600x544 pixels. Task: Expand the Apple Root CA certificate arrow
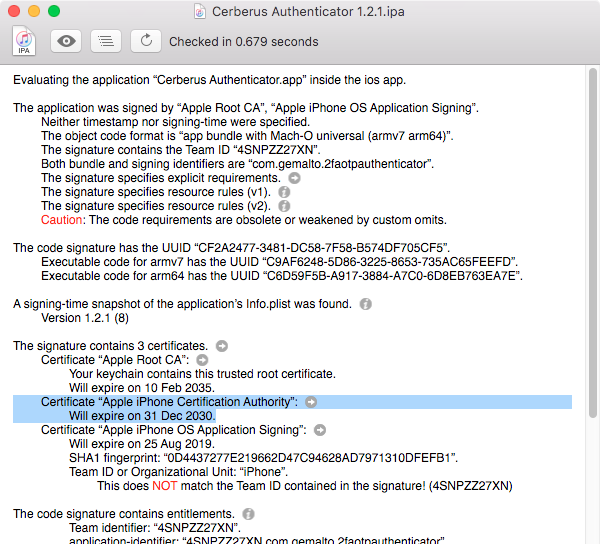click(202, 360)
